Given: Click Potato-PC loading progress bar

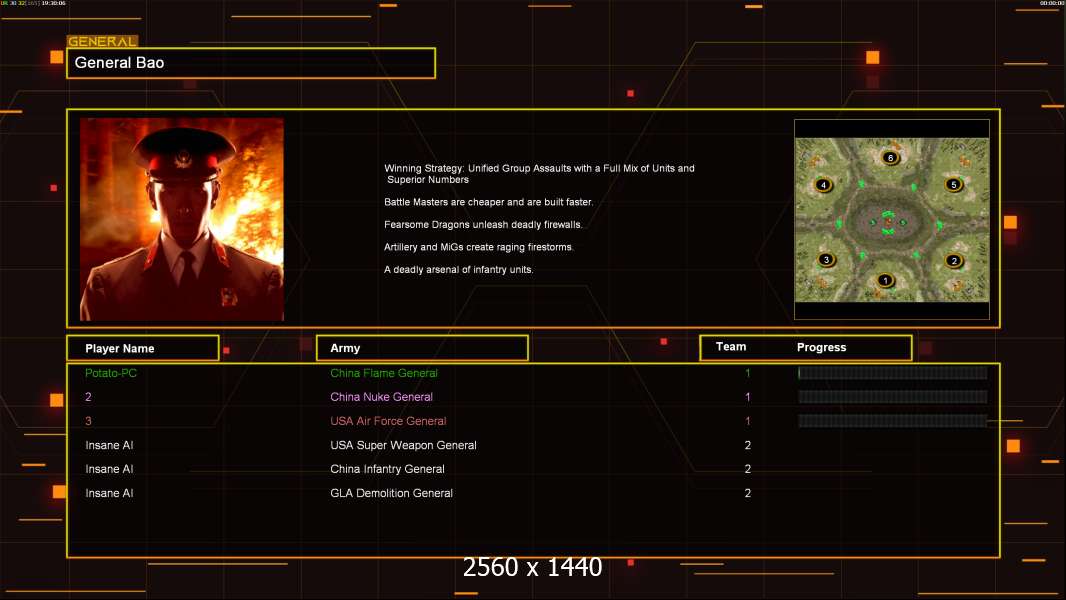Looking at the screenshot, I should coord(893,372).
